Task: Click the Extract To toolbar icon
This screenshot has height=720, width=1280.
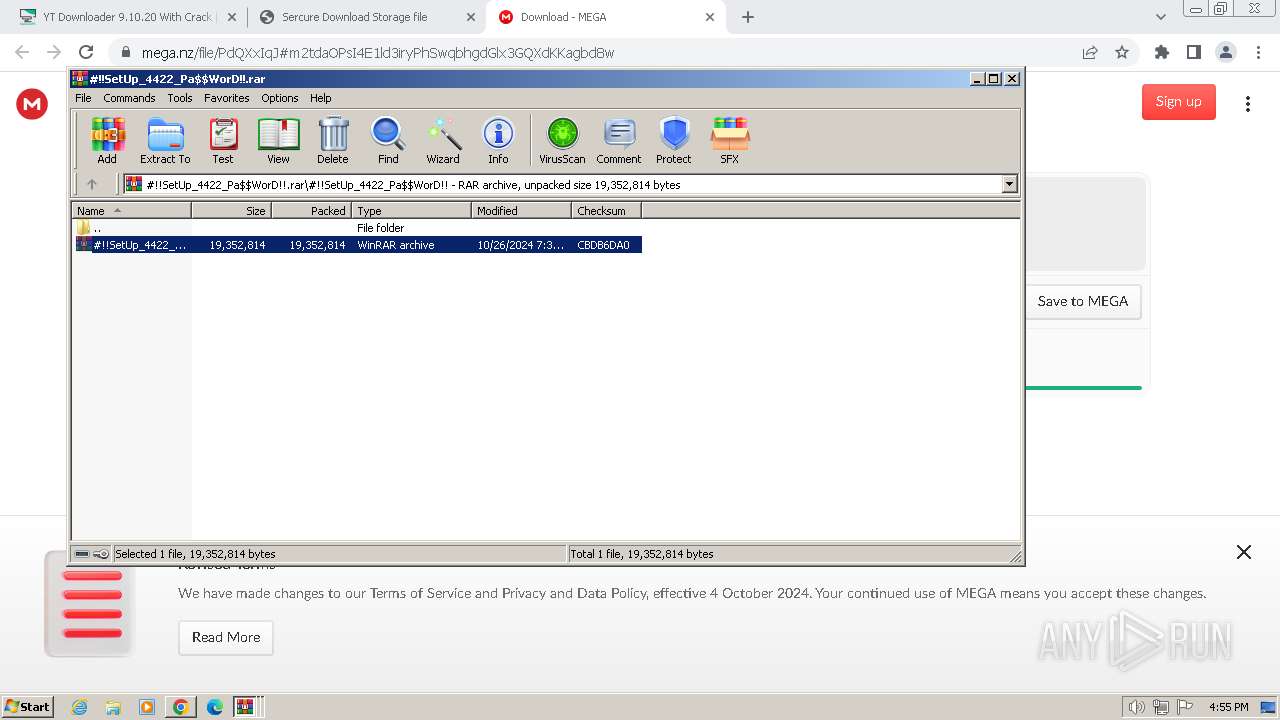Action: pos(165,140)
